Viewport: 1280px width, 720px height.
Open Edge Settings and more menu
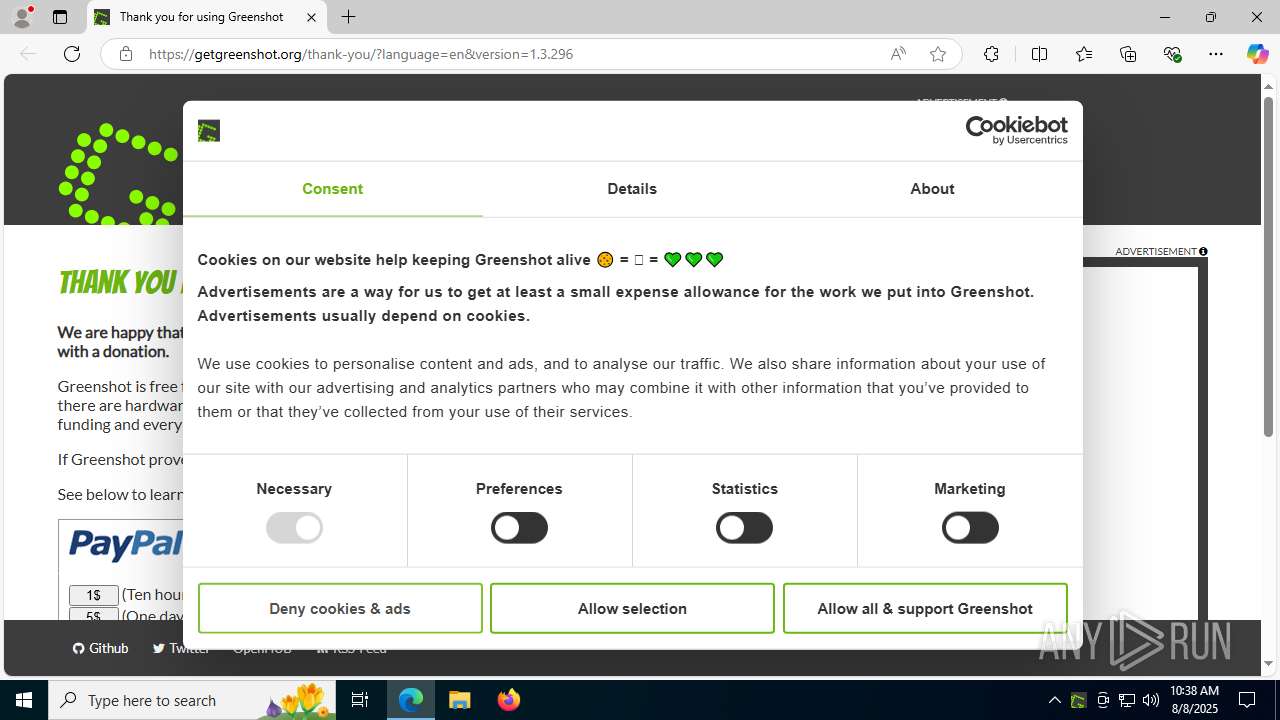pos(1216,54)
